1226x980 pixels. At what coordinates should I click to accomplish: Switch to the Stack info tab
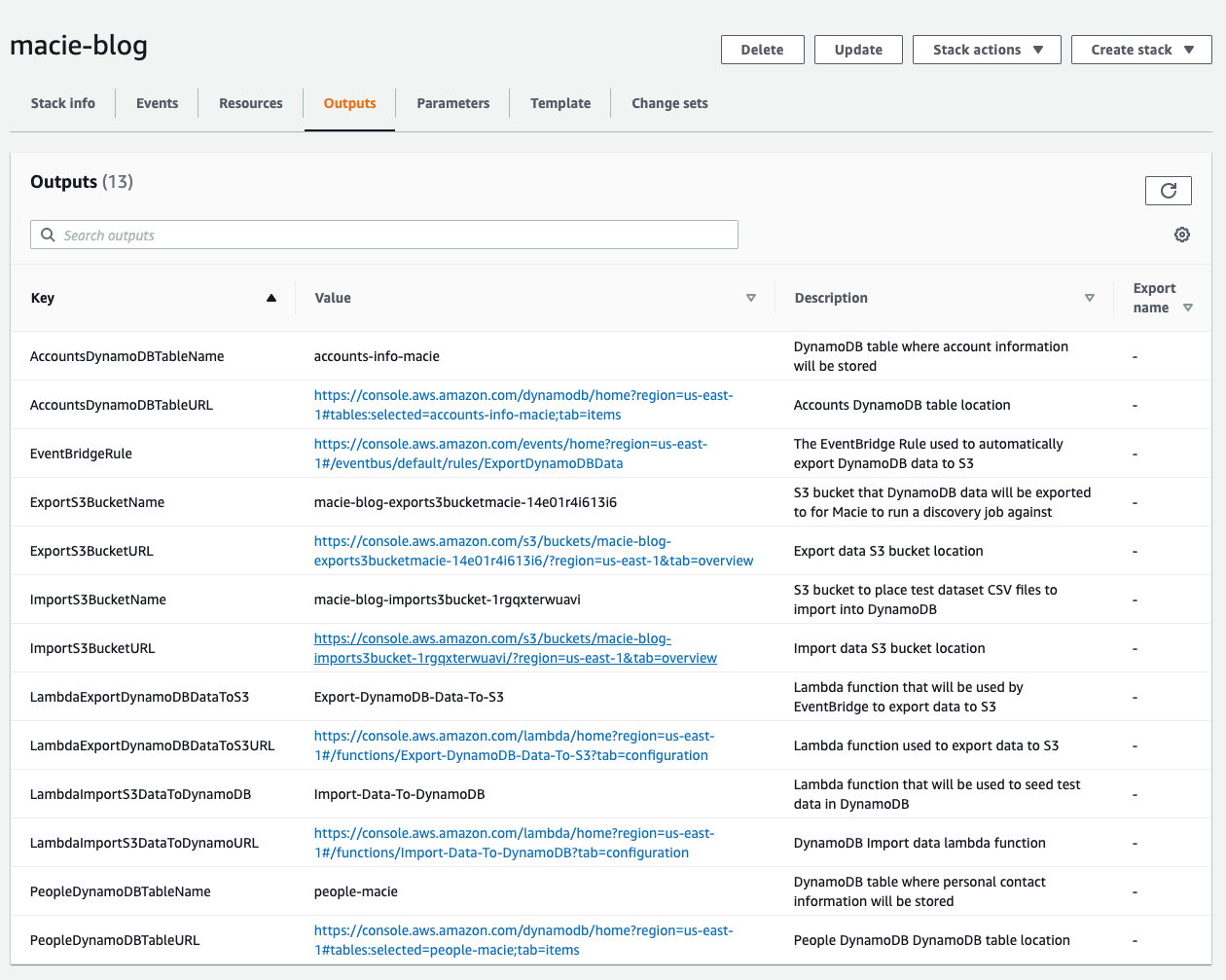pos(63,103)
